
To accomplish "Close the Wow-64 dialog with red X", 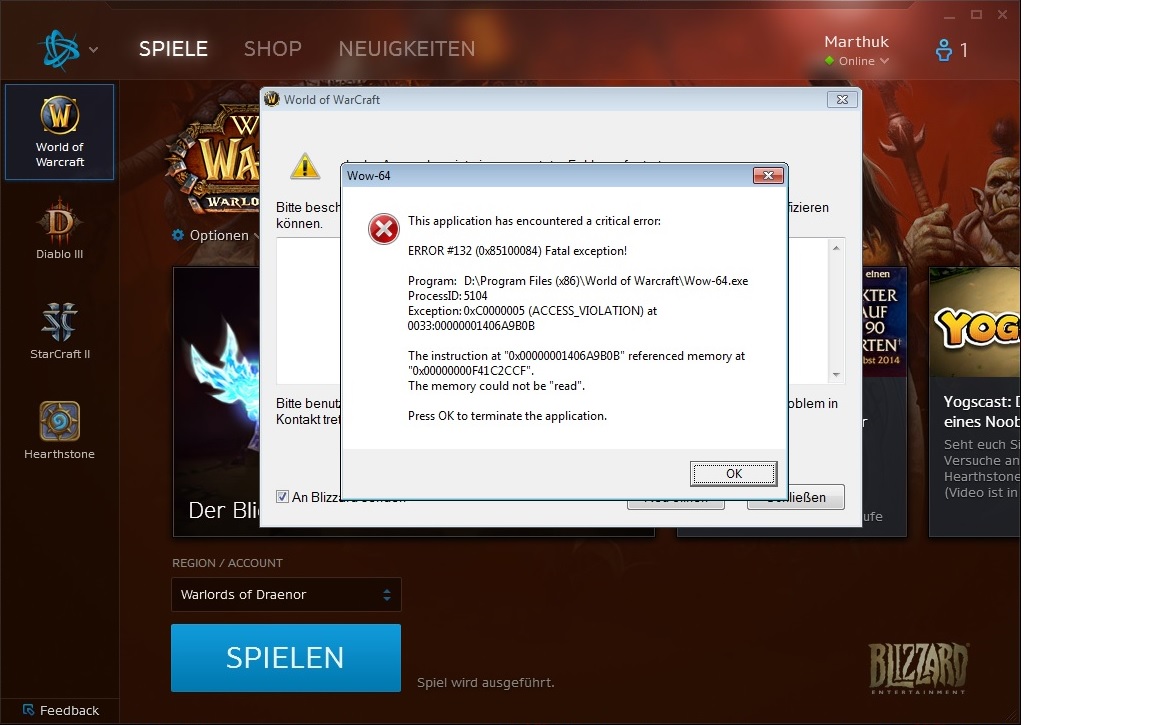I will 768,176.
